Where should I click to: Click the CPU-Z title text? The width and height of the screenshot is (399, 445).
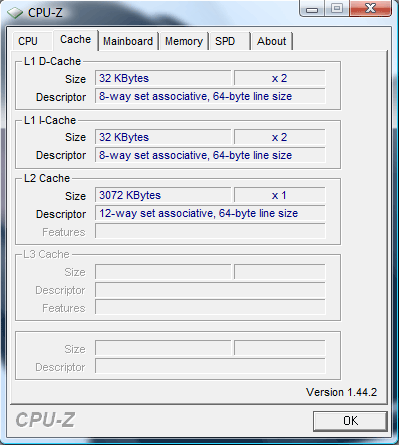pyautogui.click(x=45, y=13)
